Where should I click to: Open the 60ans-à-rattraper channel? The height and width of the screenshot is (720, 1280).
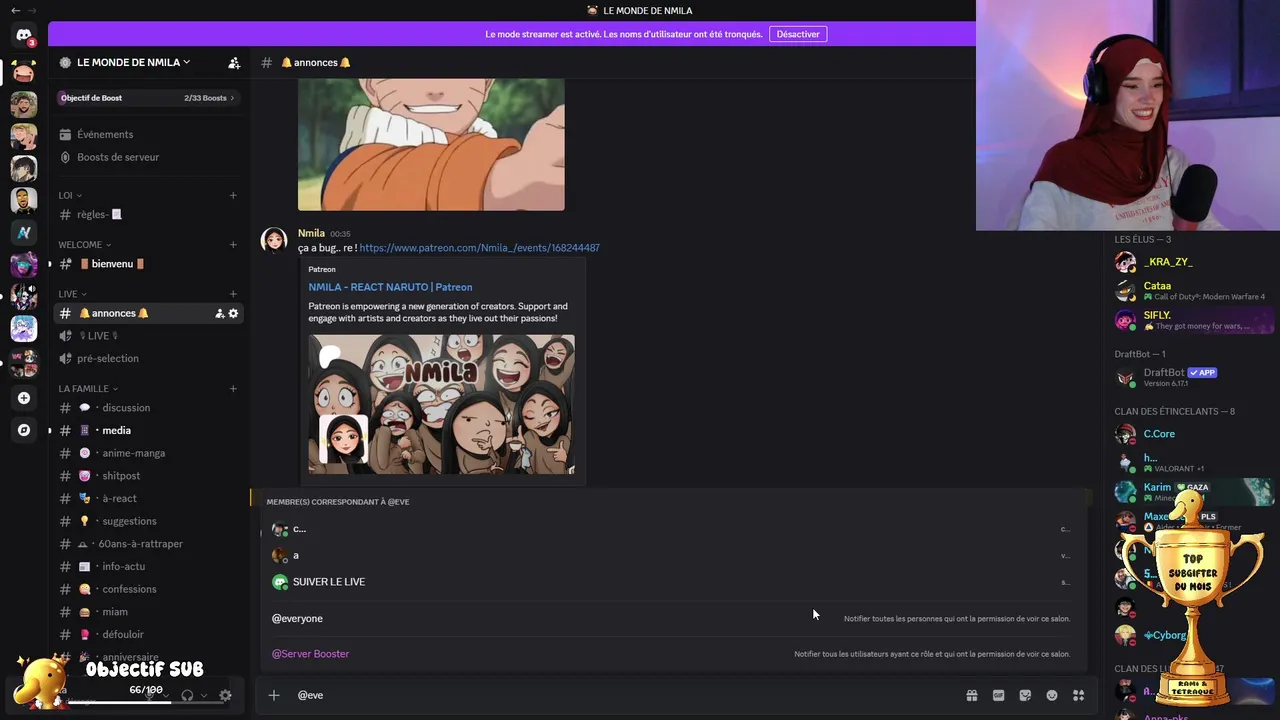pyautogui.click(x=150, y=544)
